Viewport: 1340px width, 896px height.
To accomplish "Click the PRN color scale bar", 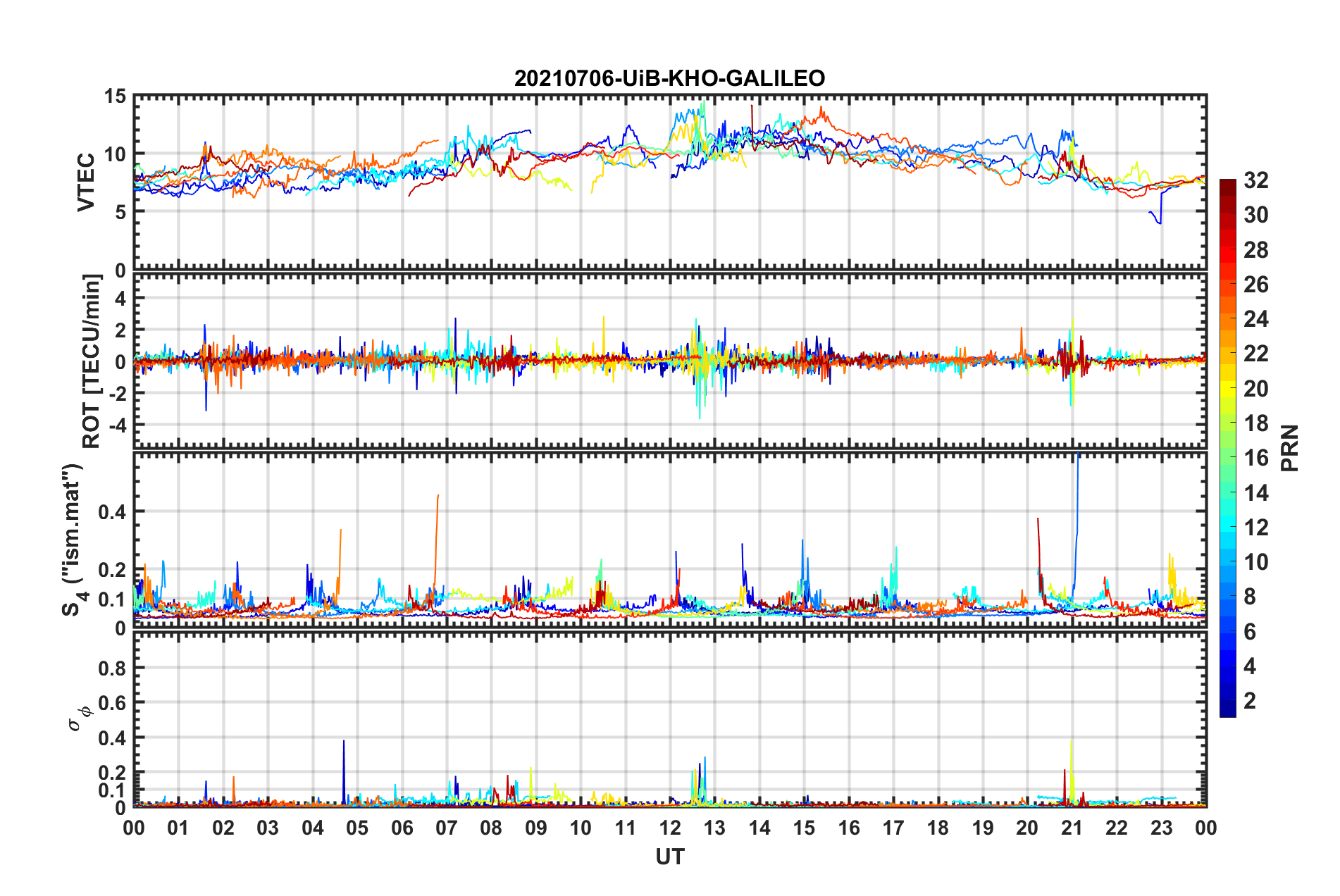I will (1227, 448).
